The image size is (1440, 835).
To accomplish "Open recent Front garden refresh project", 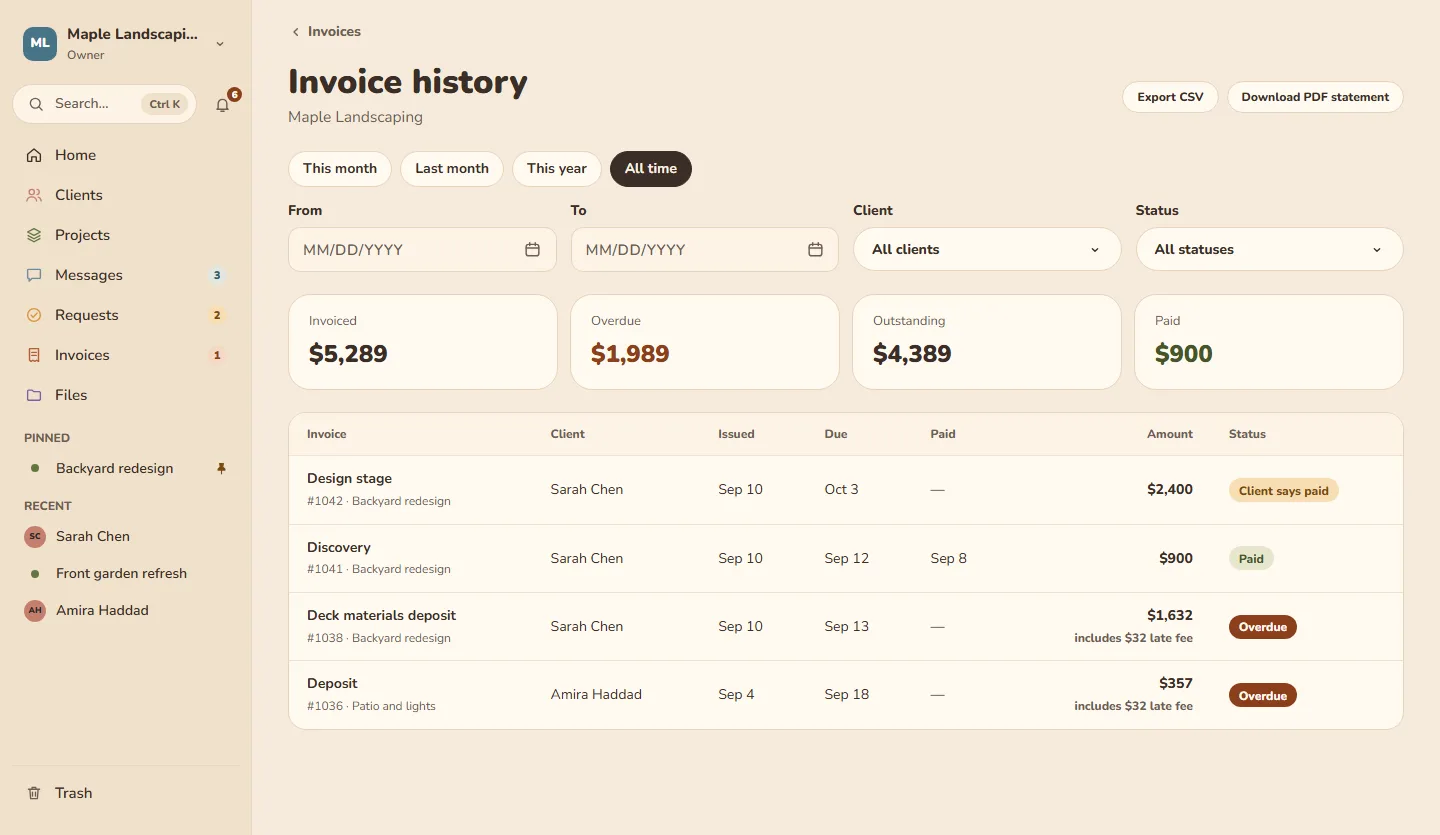I will [x=125, y=574].
